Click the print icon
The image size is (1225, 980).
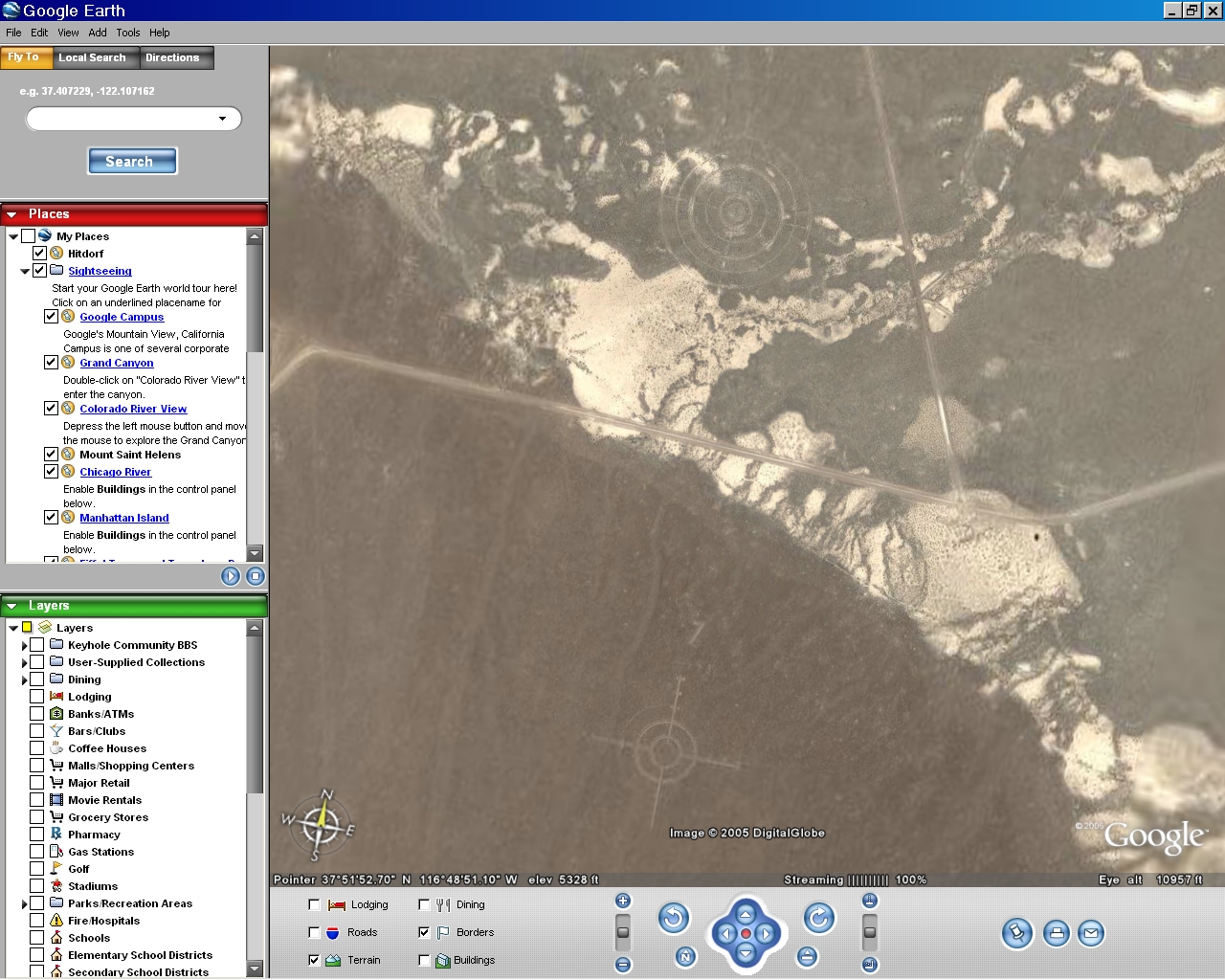[1057, 933]
